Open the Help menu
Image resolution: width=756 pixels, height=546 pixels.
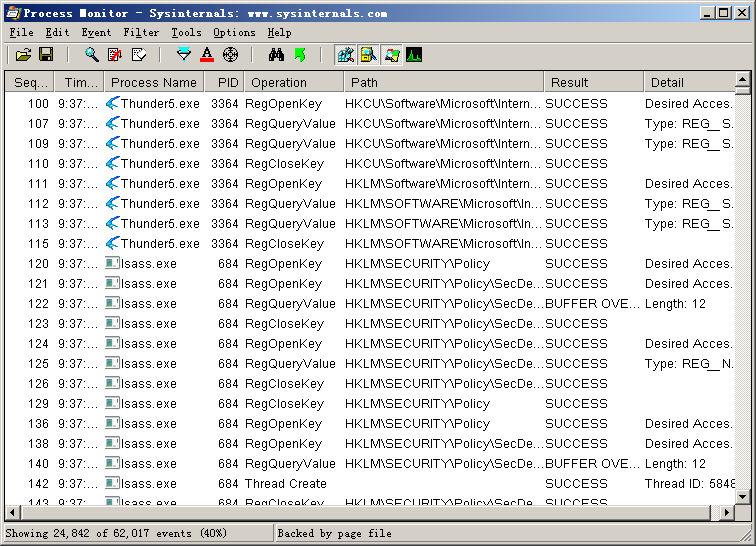[x=279, y=33]
